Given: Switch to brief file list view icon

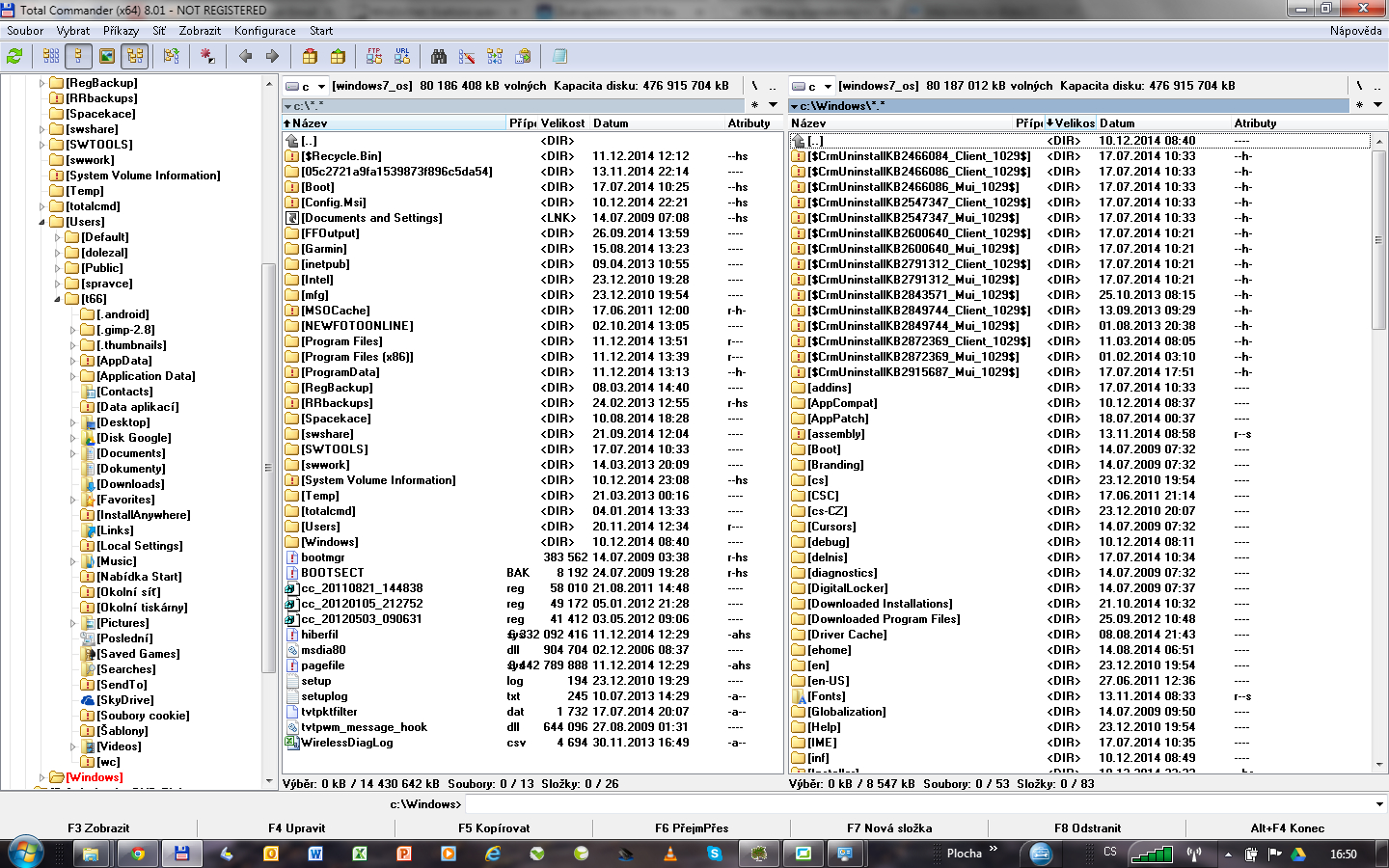Looking at the screenshot, I should (x=51, y=57).
